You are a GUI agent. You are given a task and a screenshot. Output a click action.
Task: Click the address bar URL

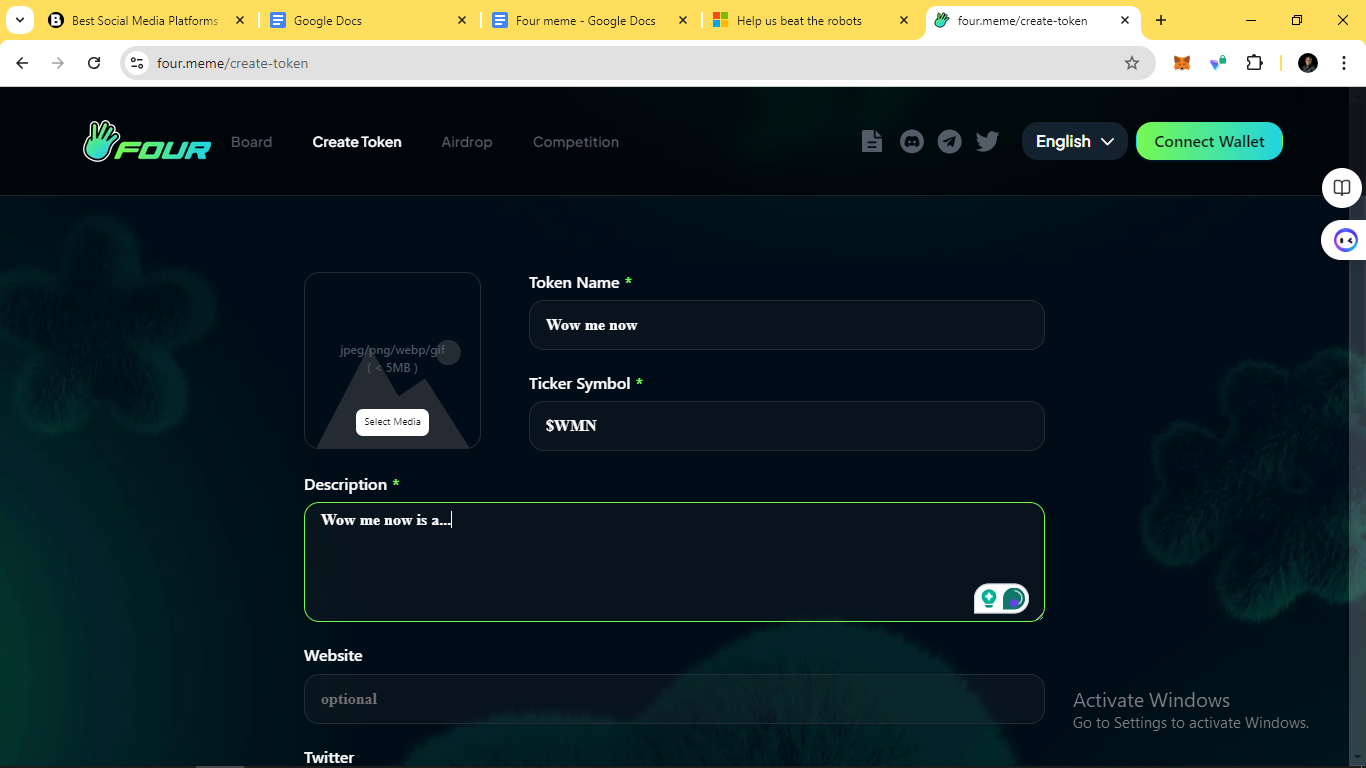click(233, 63)
